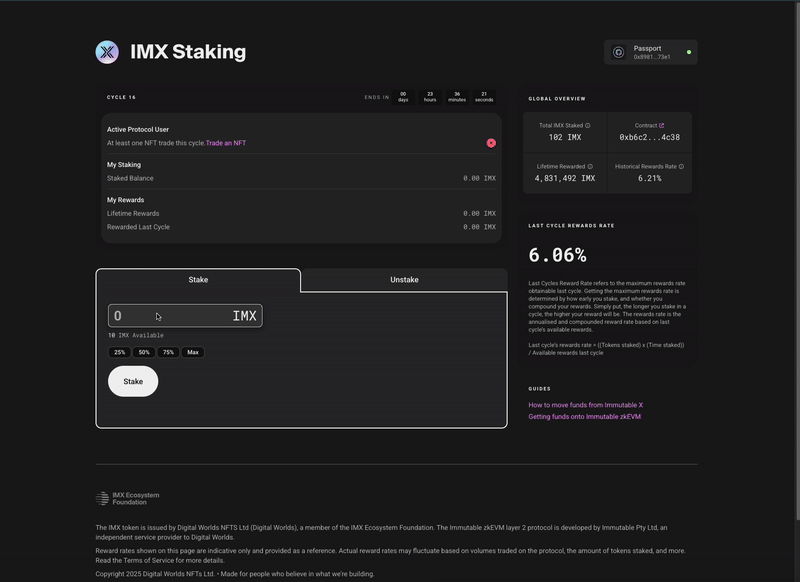Click the info icon beside Total IMX Staked
The image size is (800, 582).
(588, 125)
